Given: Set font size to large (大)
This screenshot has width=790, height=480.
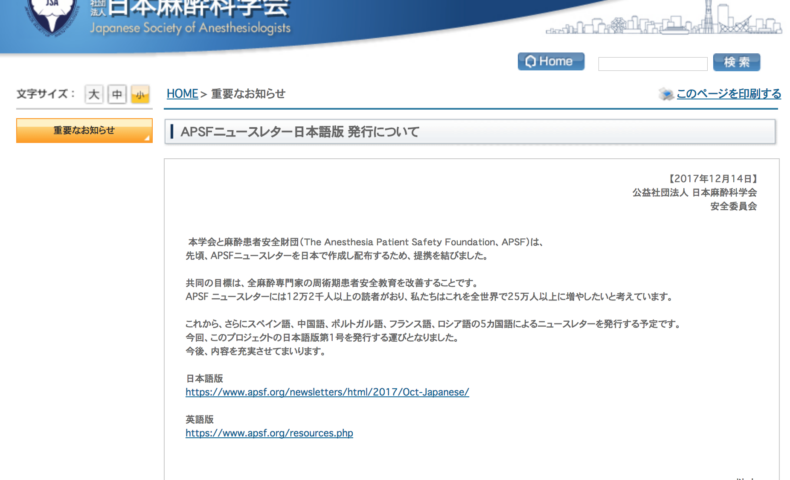Looking at the screenshot, I should click(x=94, y=94).
